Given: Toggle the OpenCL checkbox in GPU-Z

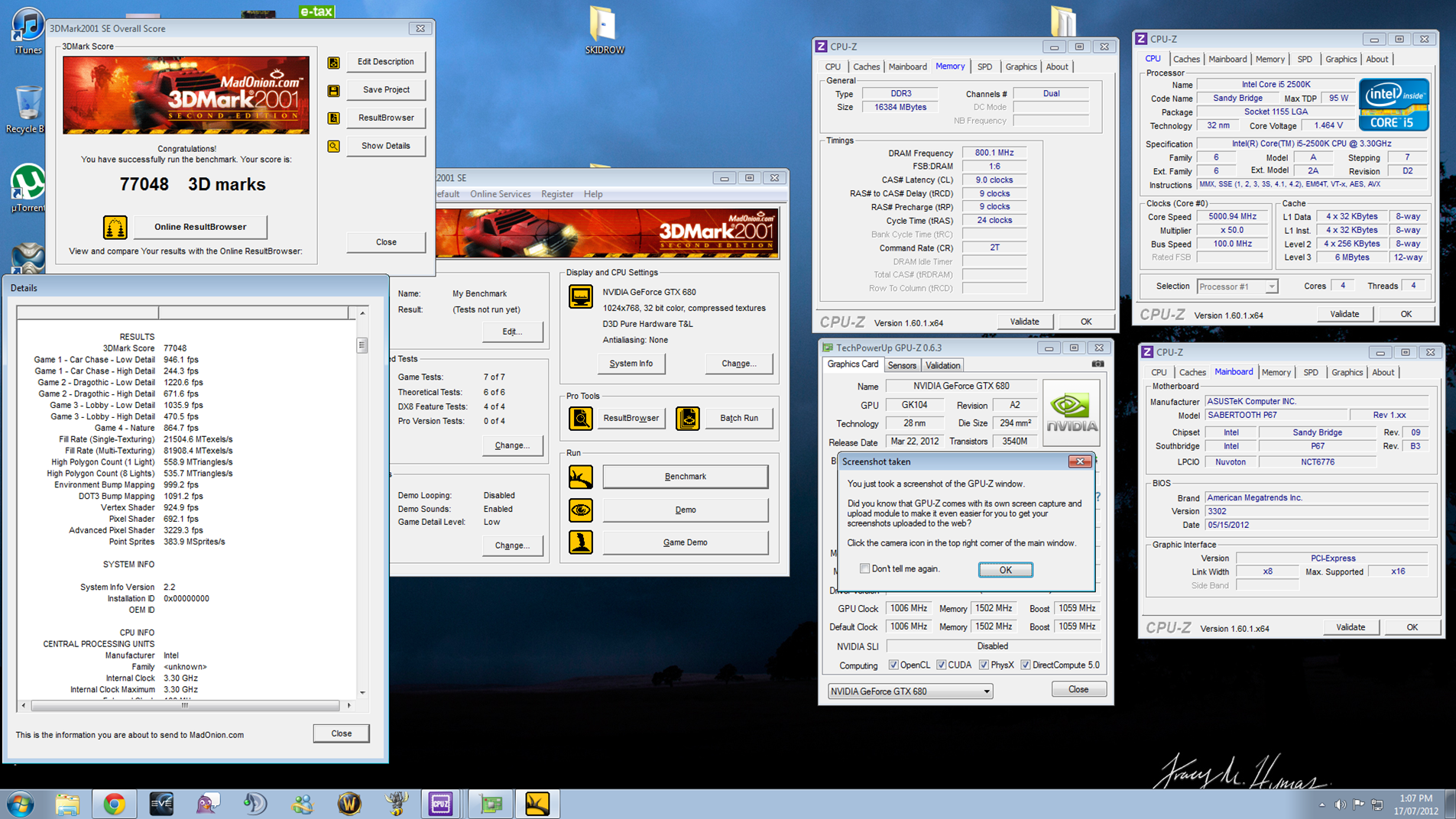Looking at the screenshot, I should pos(893,665).
